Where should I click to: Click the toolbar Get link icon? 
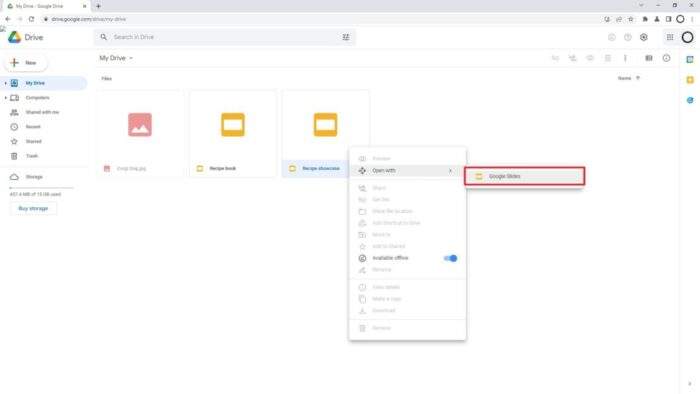point(555,58)
